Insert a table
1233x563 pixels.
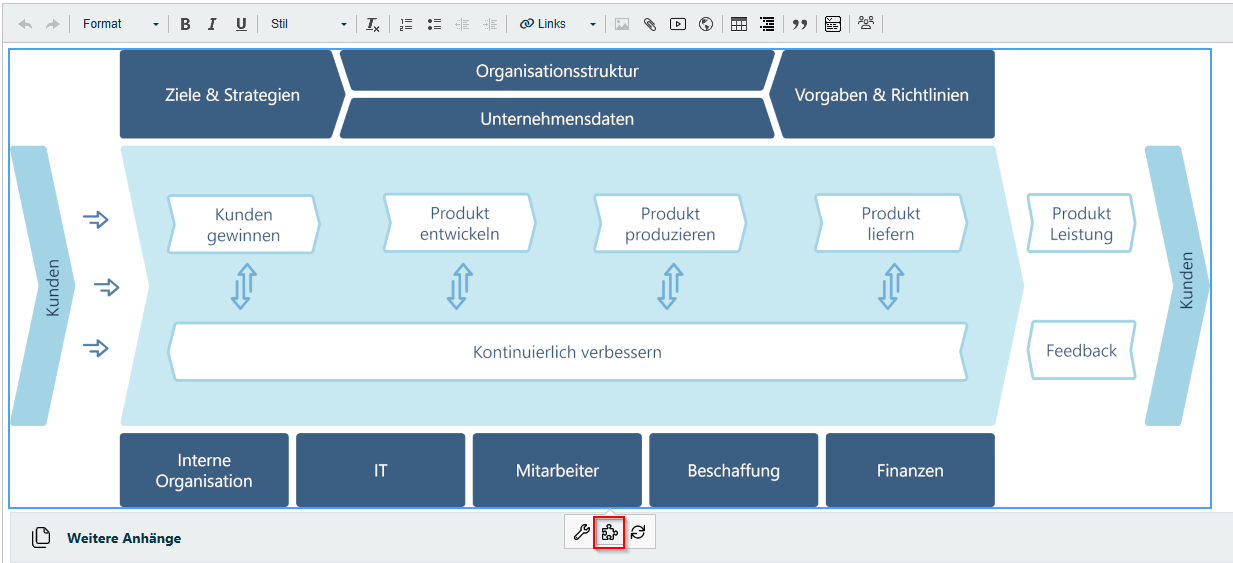[x=739, y=24]
